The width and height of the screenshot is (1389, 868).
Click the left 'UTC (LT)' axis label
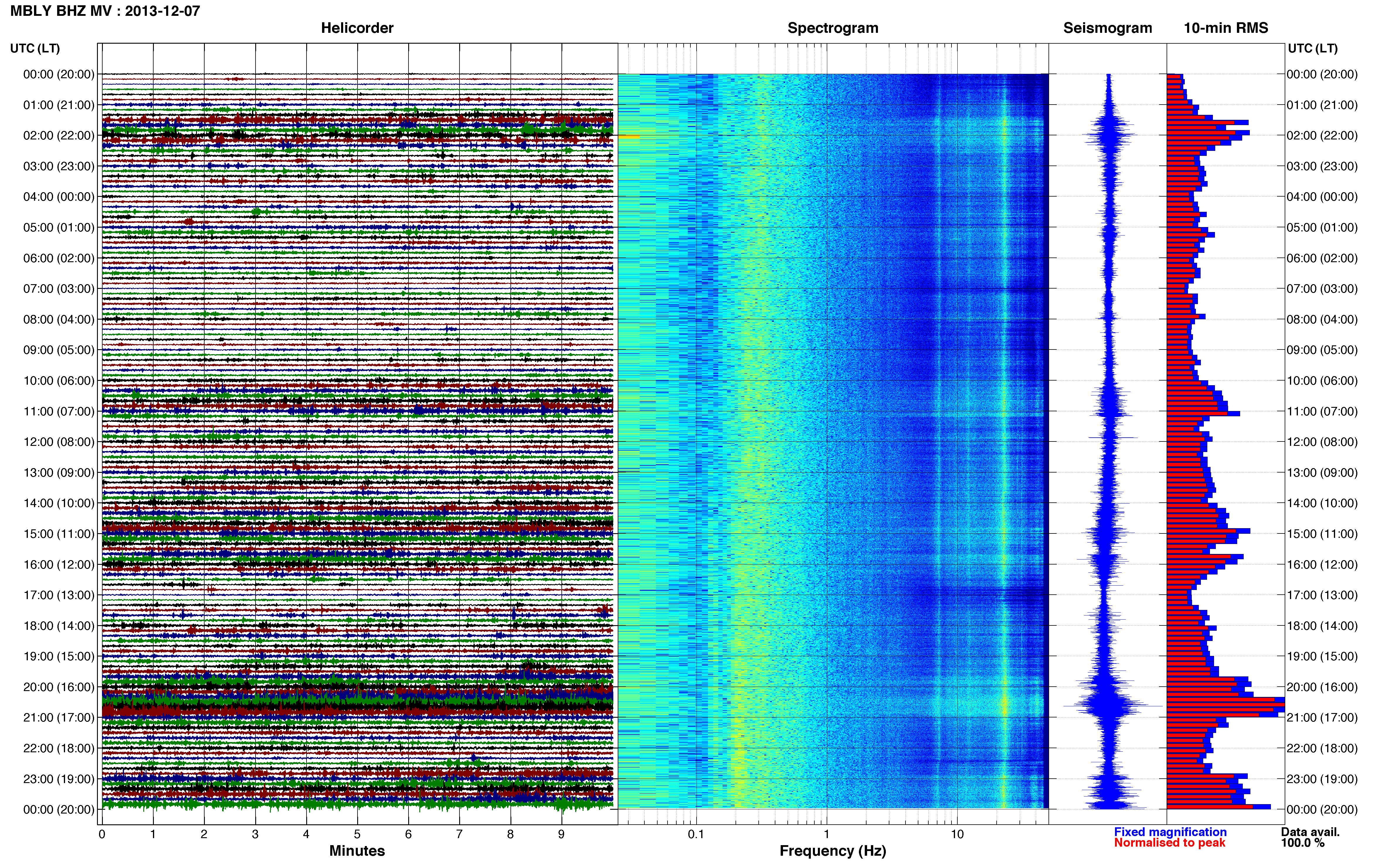(x=35, y=48)
